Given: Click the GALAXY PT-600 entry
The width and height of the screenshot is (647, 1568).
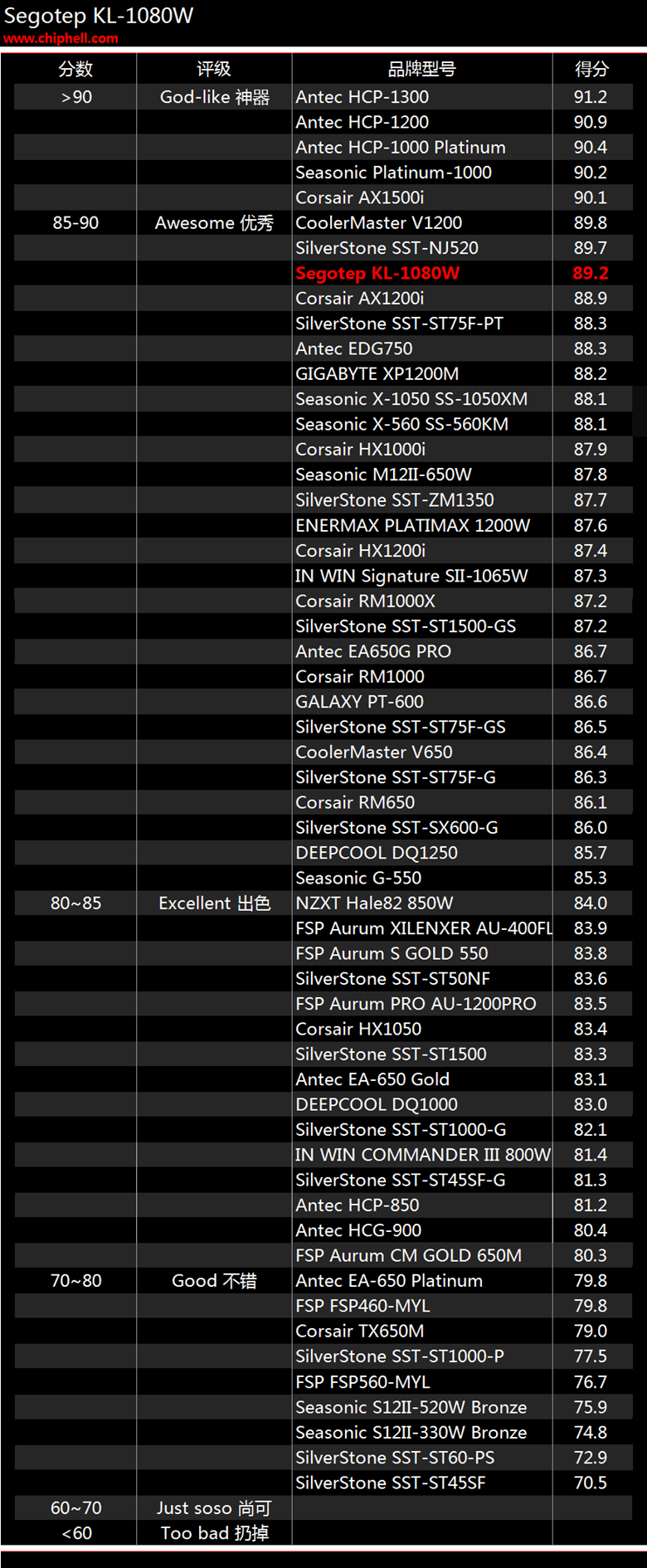Looking at the screenshot, I should point(360,702).
